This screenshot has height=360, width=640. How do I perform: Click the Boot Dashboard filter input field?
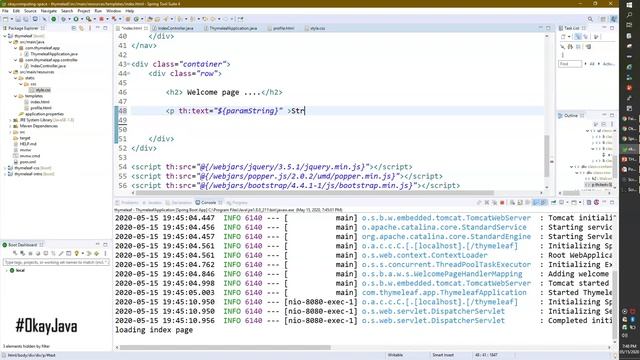(56, 262)
